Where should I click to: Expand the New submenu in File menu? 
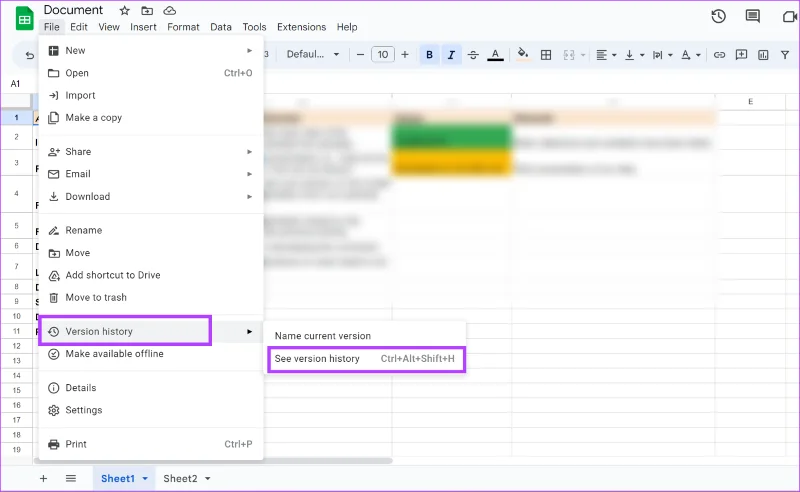tap(151, 51)
